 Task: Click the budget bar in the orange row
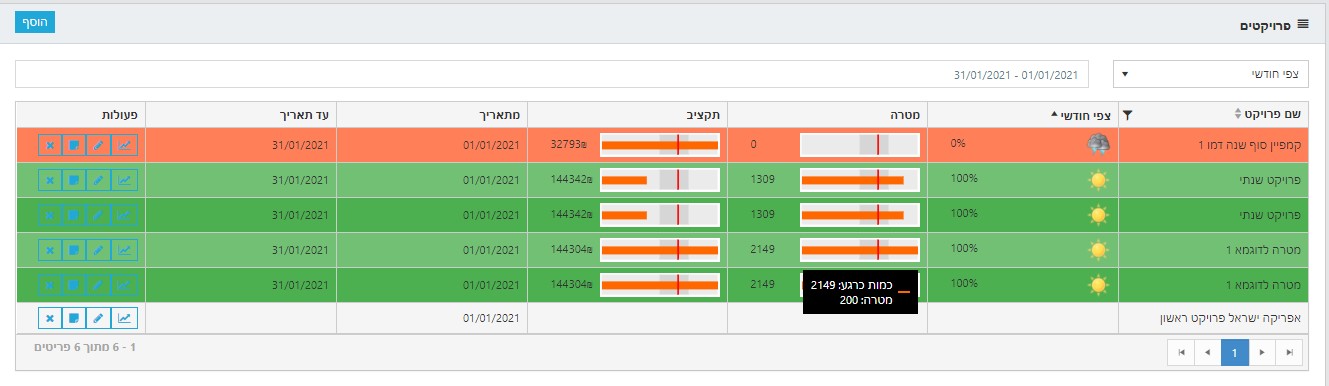660,145
